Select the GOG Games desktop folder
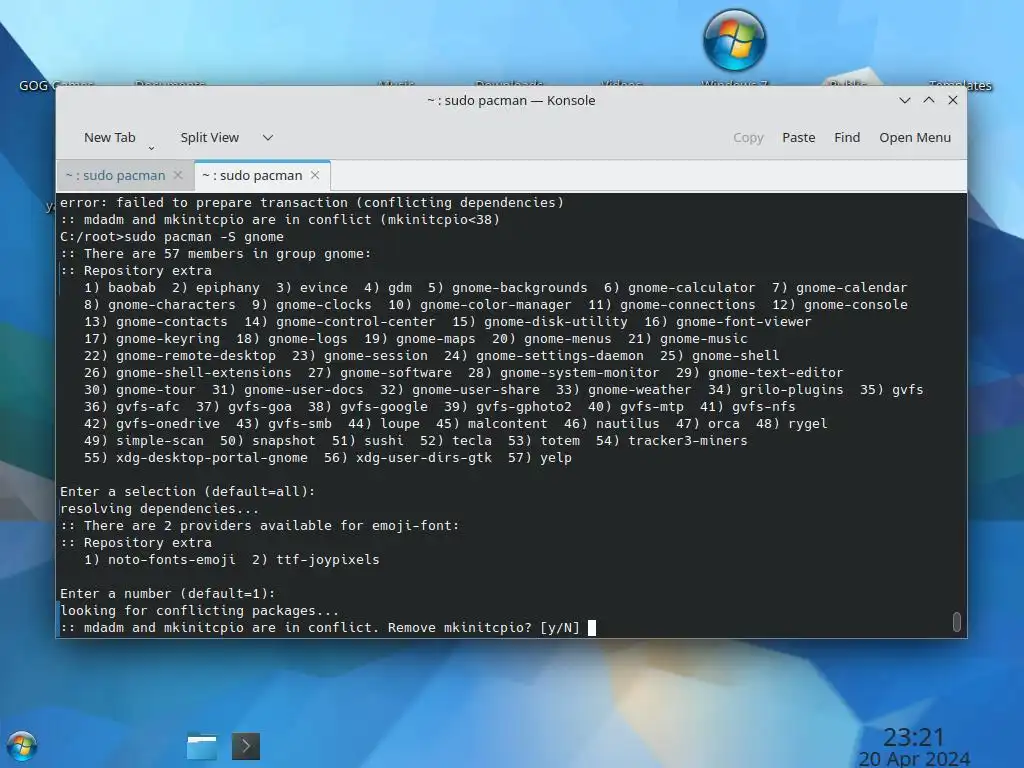This screenshot has height=768, width=1024. (56, 84)
